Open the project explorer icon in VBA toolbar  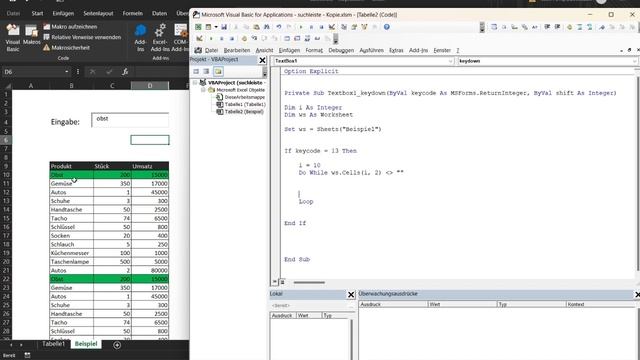coord(344,27)
